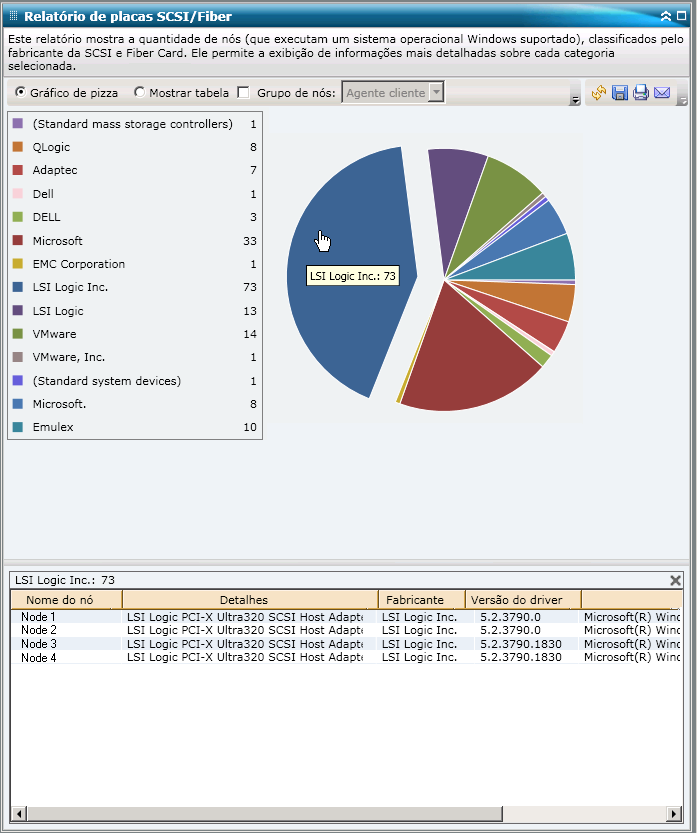
Task: Sort by the Detalhes column header
Action: [250, 600]
